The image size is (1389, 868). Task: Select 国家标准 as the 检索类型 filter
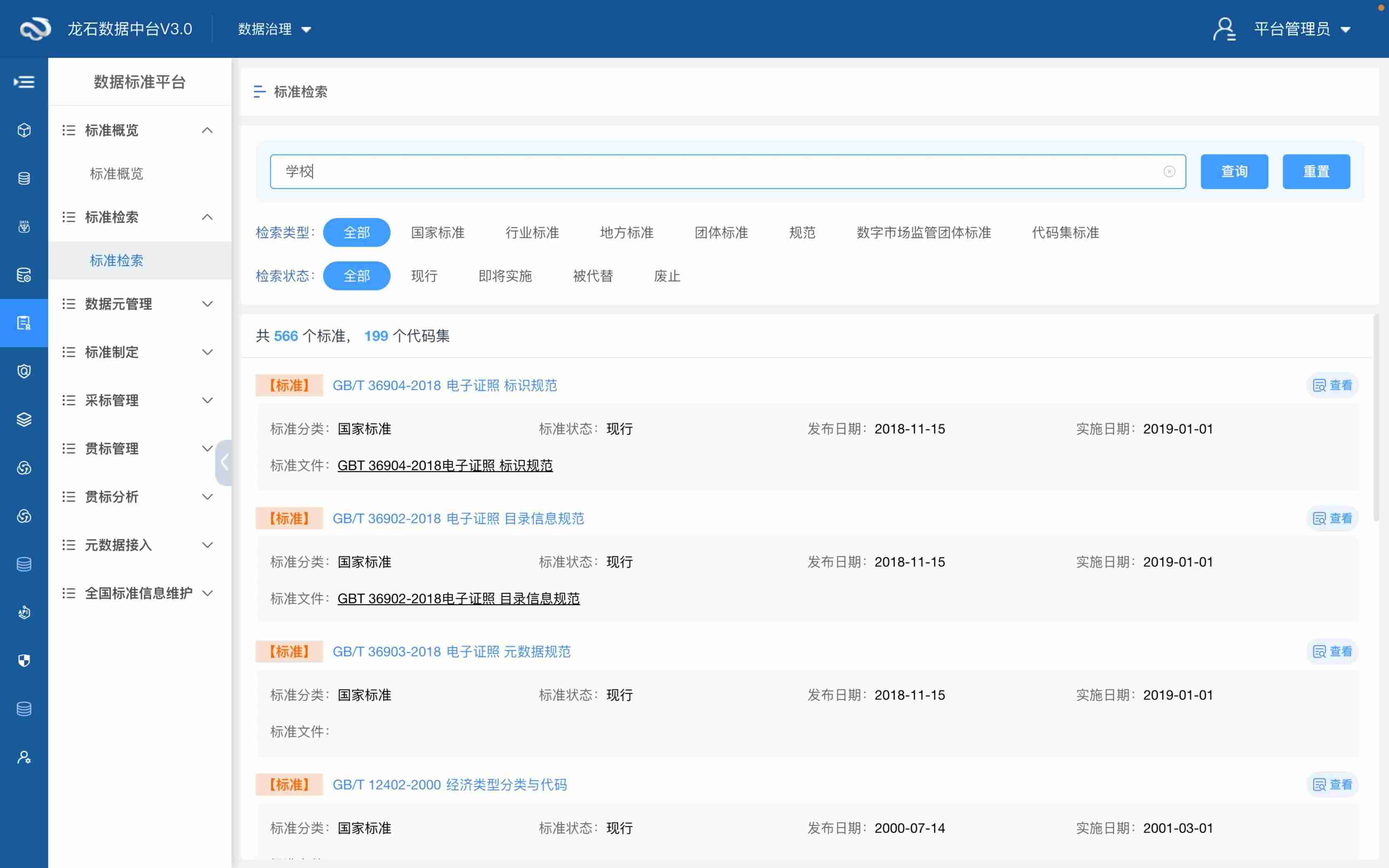point(437,232)
